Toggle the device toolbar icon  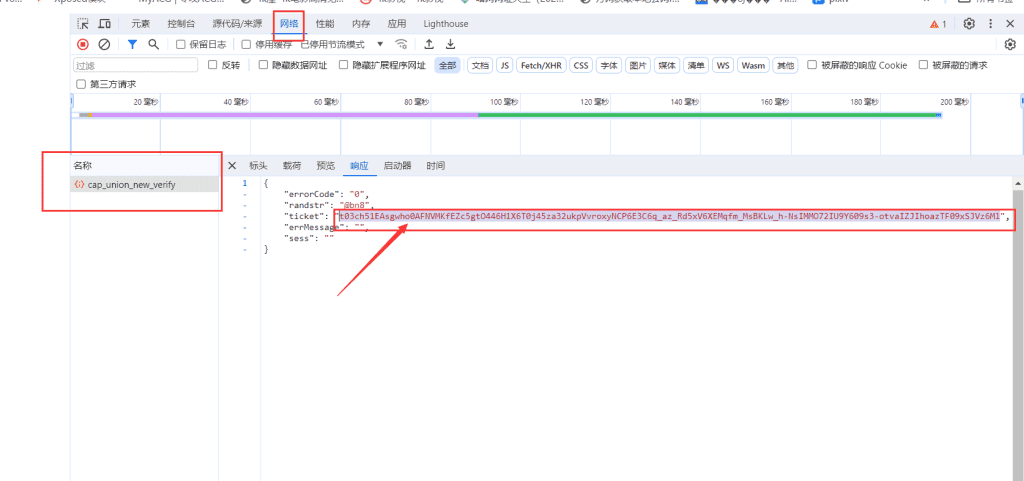click(x=104, y=23)
